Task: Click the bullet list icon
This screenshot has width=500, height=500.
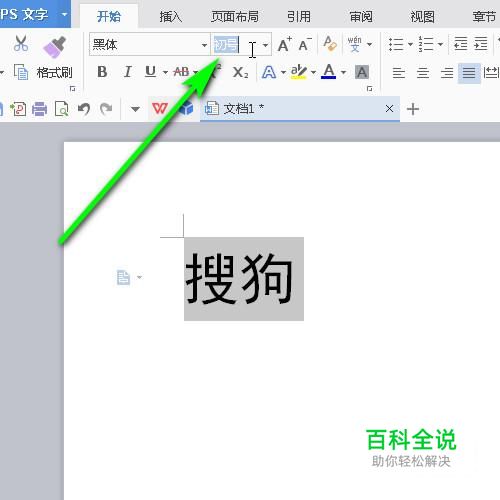Action: 396,44
